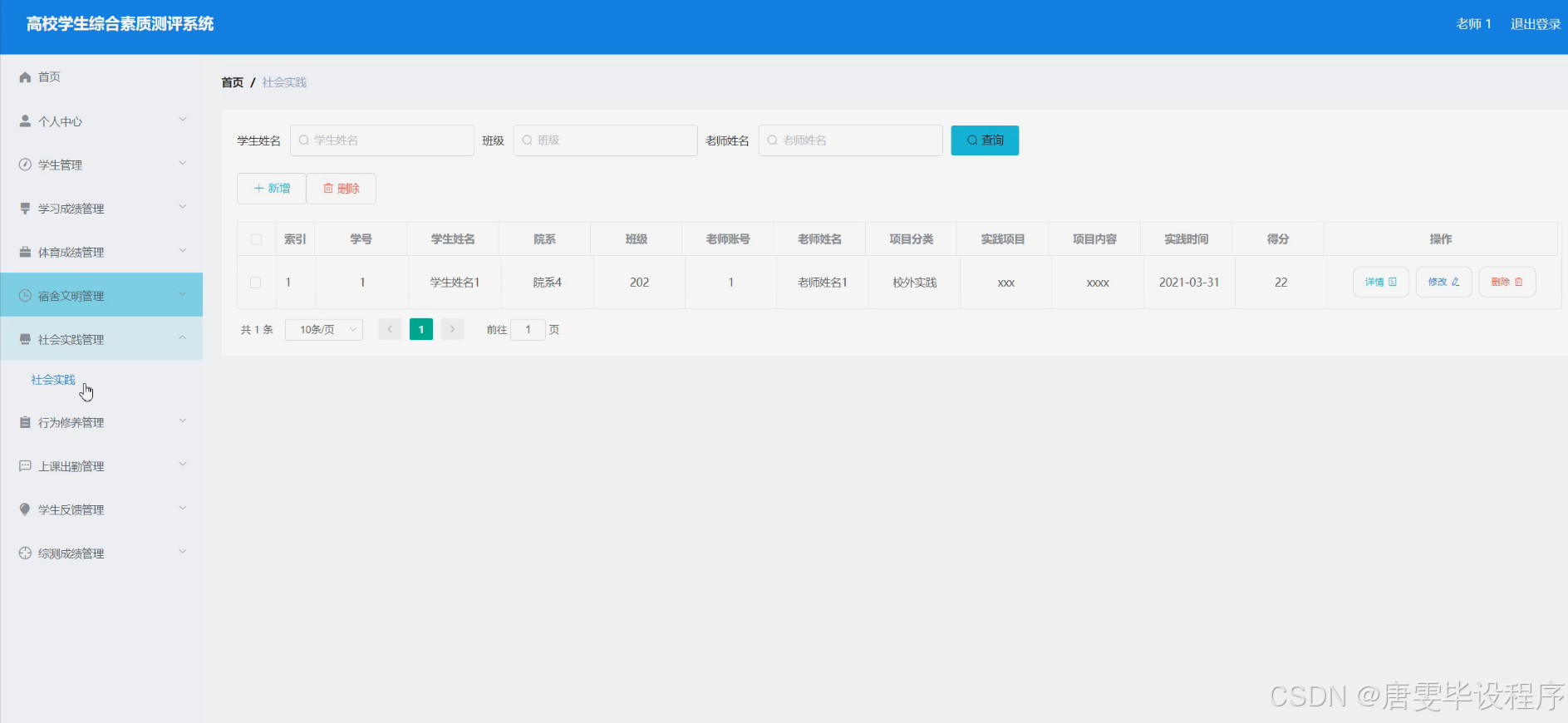
Task: Click the icon beside 学习成绩管理
Action: (25, 209)
